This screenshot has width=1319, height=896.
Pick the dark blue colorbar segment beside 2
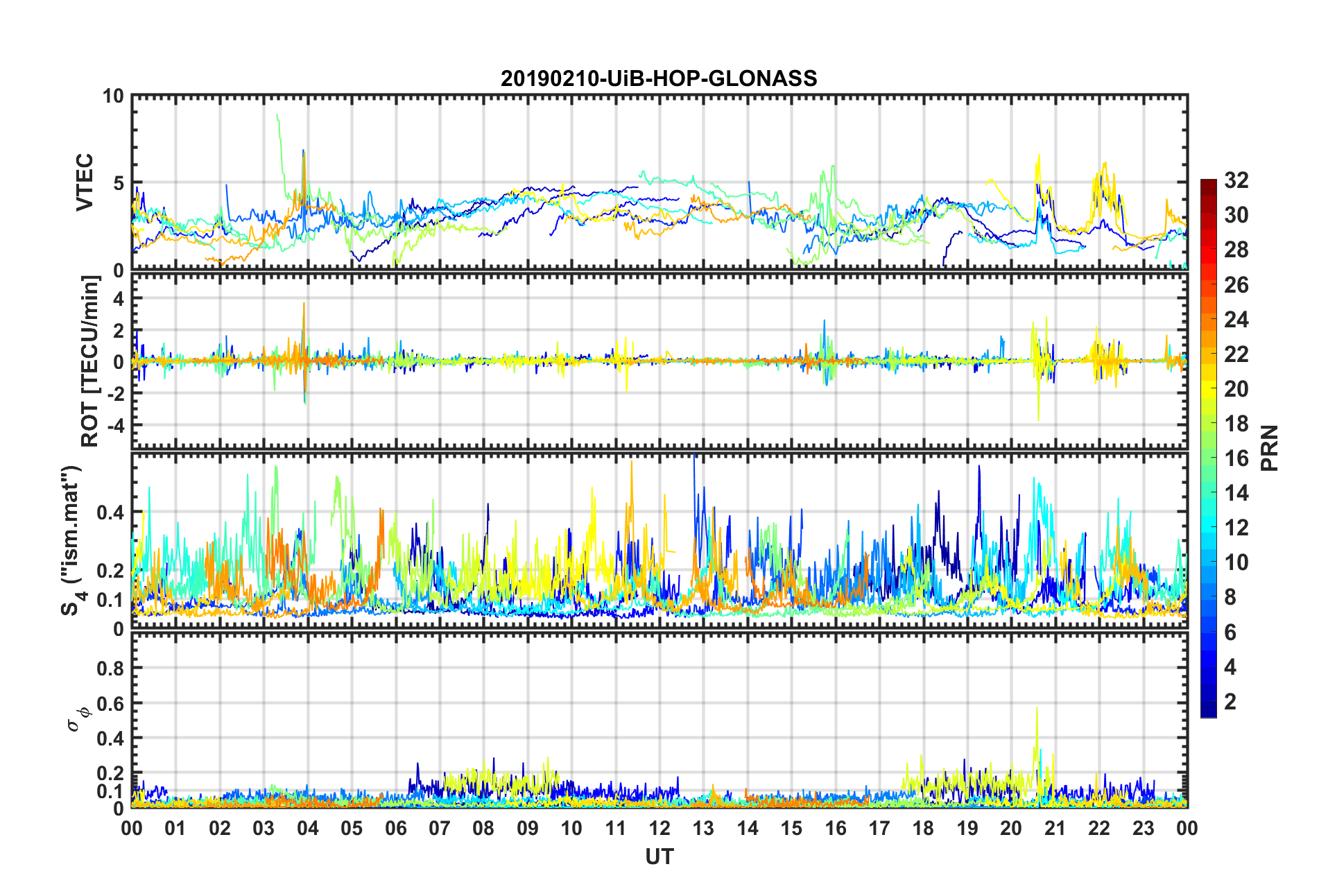click(x=1209, y=709)
